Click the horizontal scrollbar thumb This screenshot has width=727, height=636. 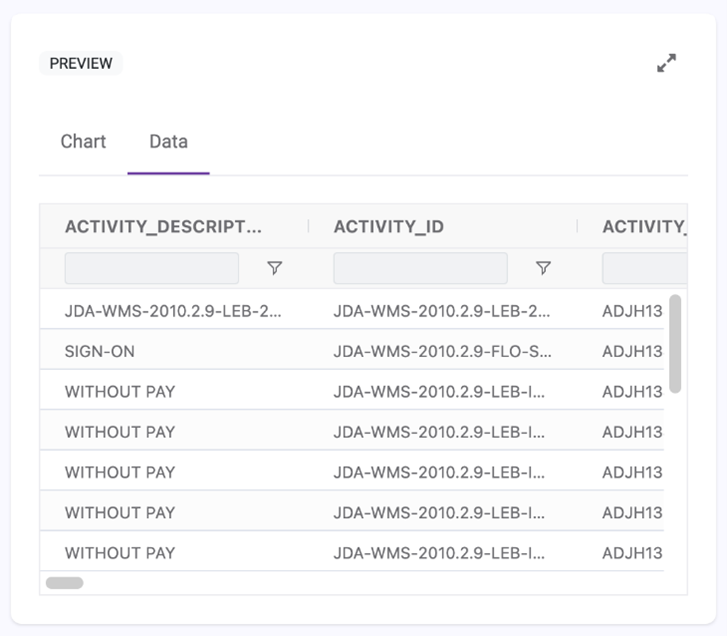coord(64,583)
